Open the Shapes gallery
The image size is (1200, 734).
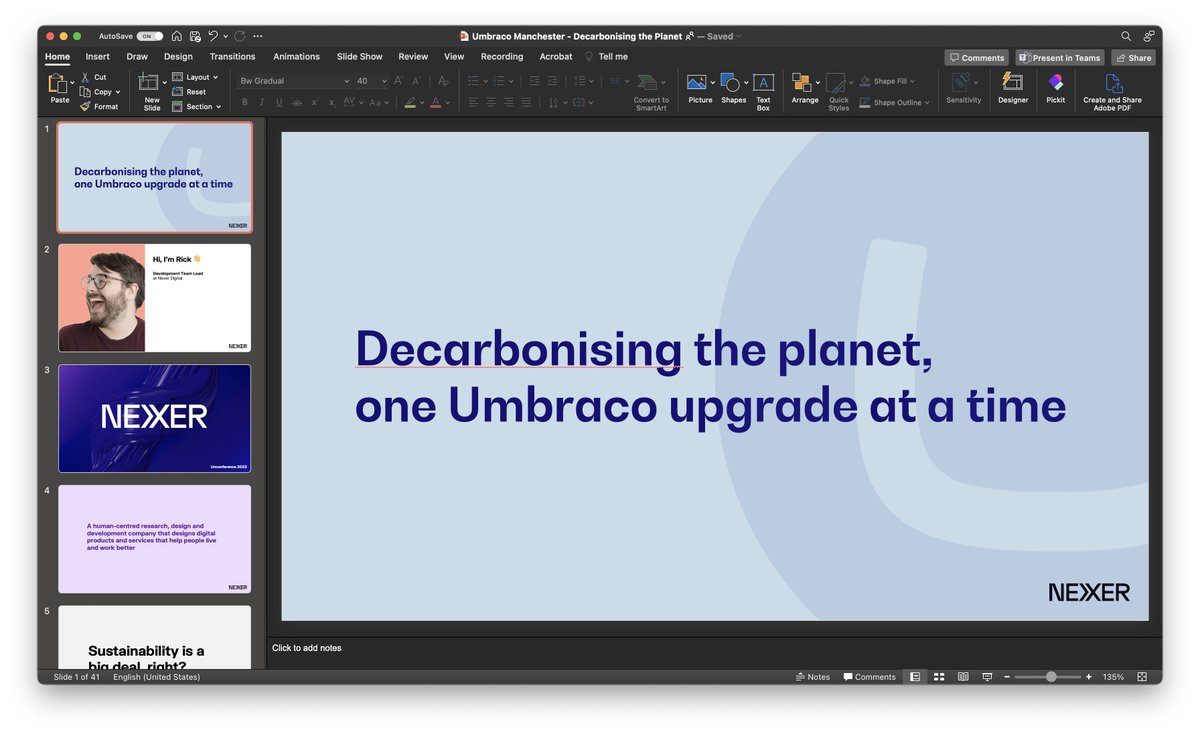pos(733,88)
